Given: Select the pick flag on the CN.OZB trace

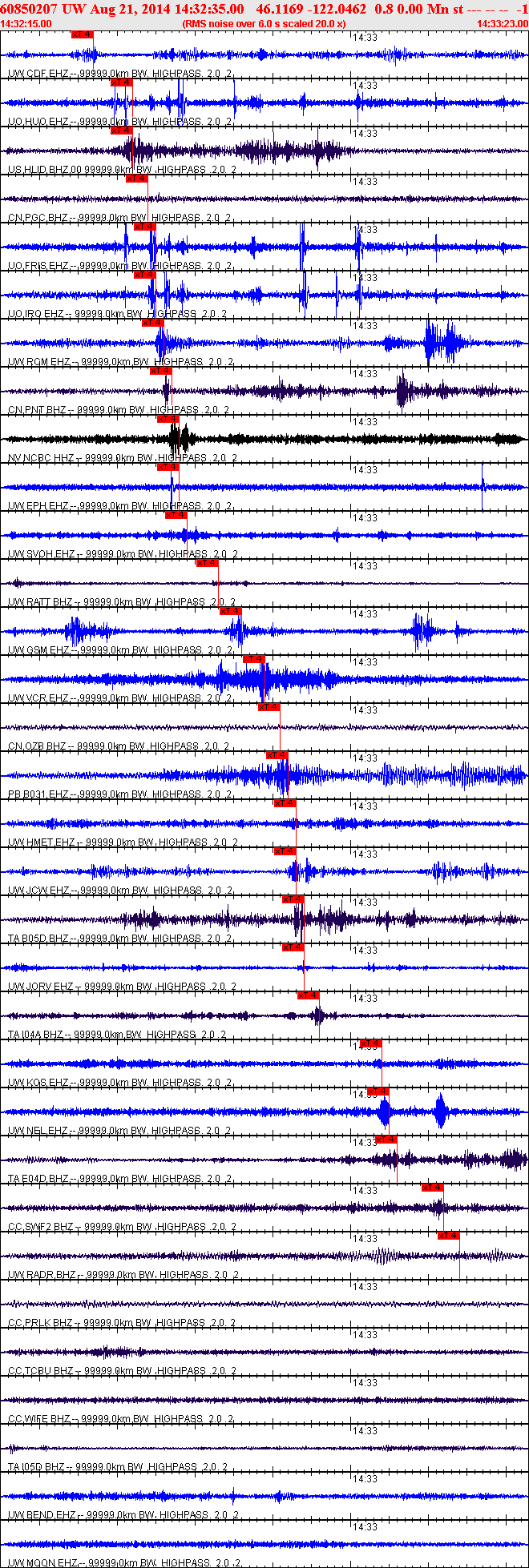Looking at the screenshot, I should pos(269,707).
